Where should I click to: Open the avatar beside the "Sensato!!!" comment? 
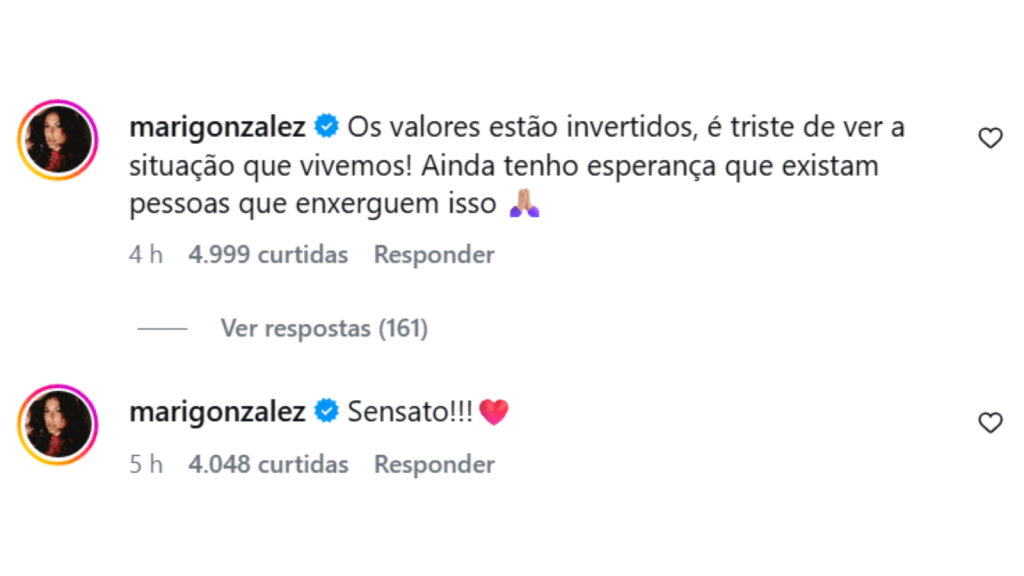click(57, 423)
